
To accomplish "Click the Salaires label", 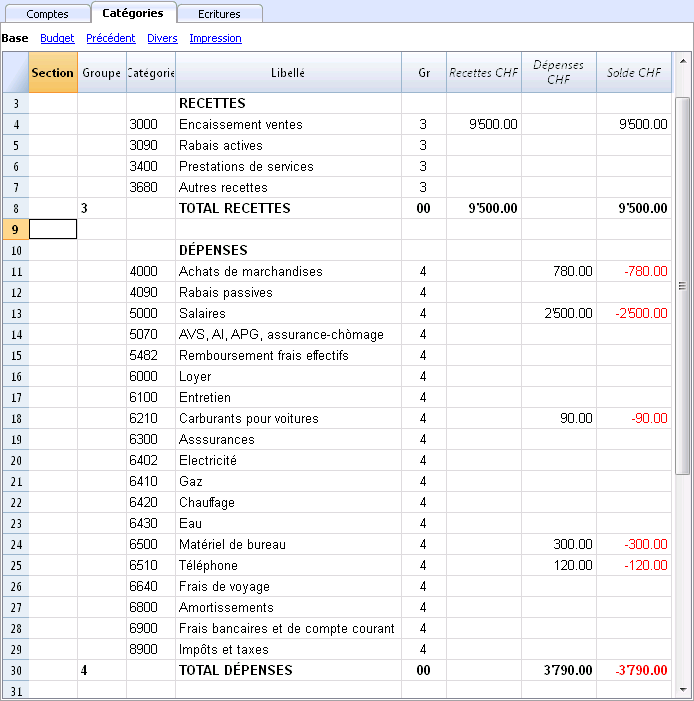I will (202, 313).
